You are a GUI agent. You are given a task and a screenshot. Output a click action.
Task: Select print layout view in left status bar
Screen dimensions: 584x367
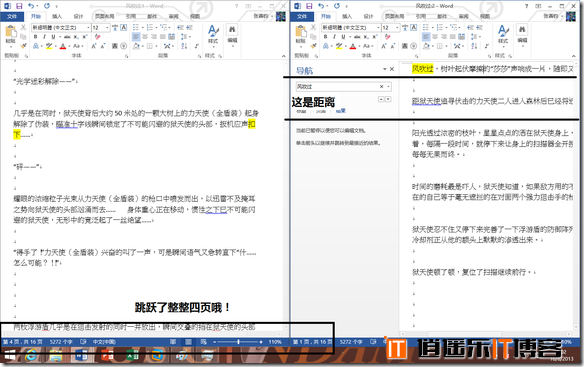pos(188,342)
